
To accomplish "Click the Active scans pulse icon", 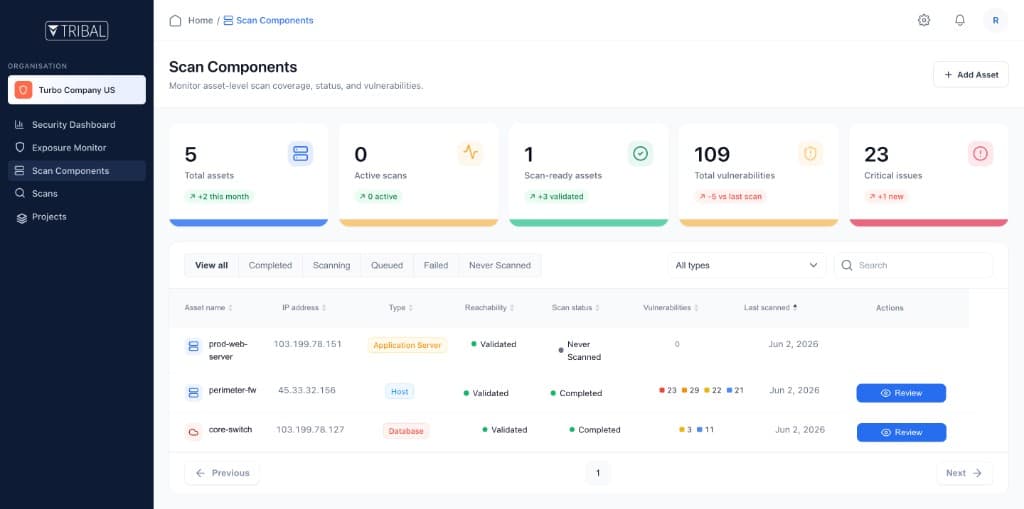I will tap(470, 154).
